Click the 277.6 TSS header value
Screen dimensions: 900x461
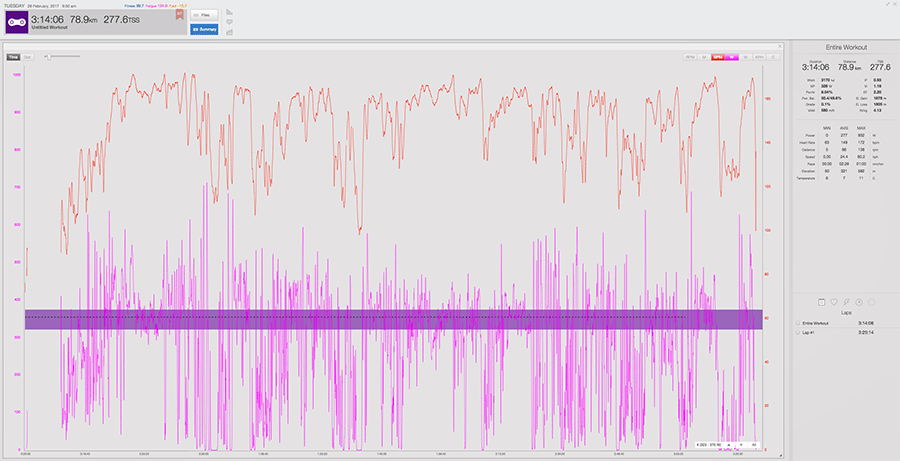121,20
